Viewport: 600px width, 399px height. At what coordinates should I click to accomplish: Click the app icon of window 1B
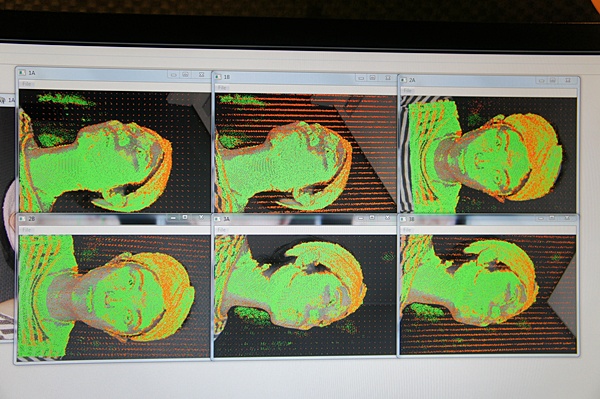[218, 77]
